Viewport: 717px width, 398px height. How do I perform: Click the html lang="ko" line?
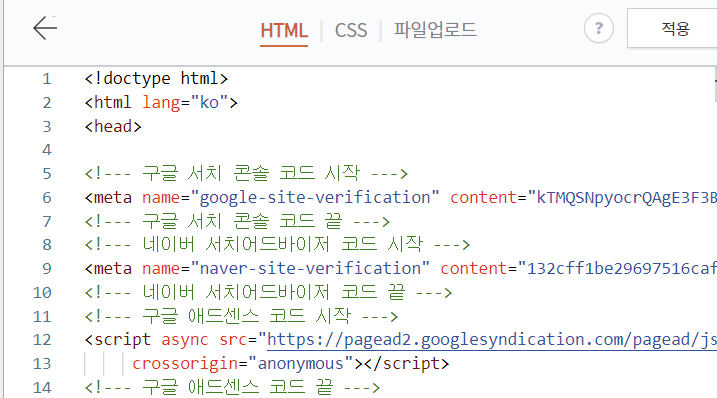coord(161,102)
